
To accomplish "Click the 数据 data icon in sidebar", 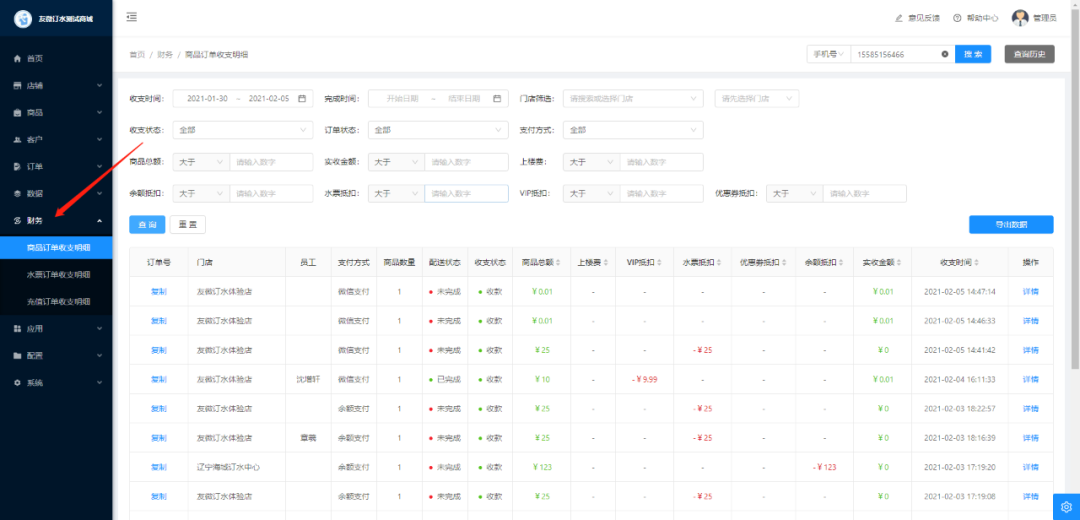I will [x=18, y=194].
